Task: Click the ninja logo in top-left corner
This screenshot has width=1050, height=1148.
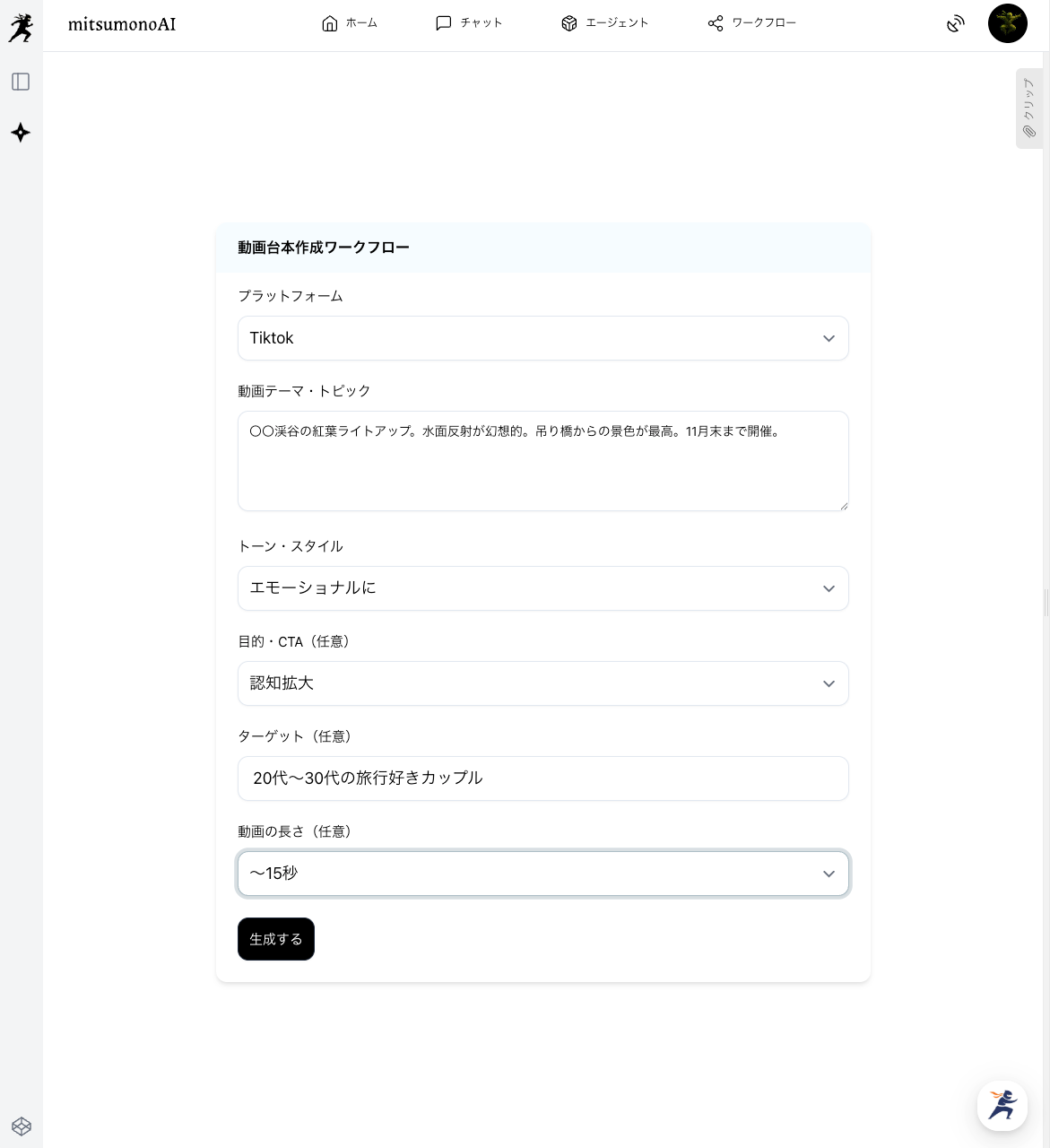Action: (21, 28)
